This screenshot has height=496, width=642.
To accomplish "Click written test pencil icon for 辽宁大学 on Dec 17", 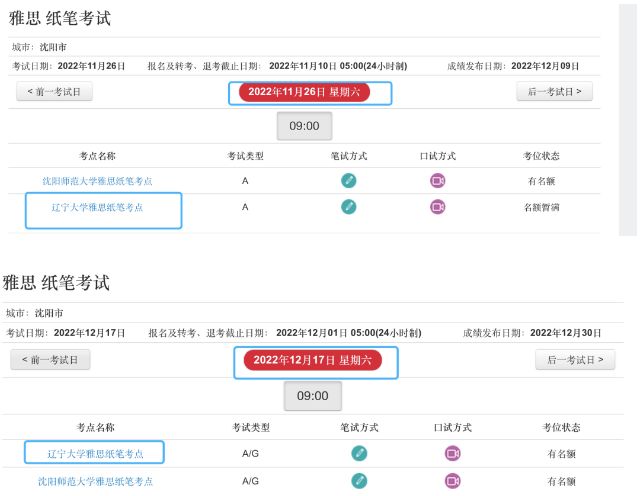I will point(359,453).
